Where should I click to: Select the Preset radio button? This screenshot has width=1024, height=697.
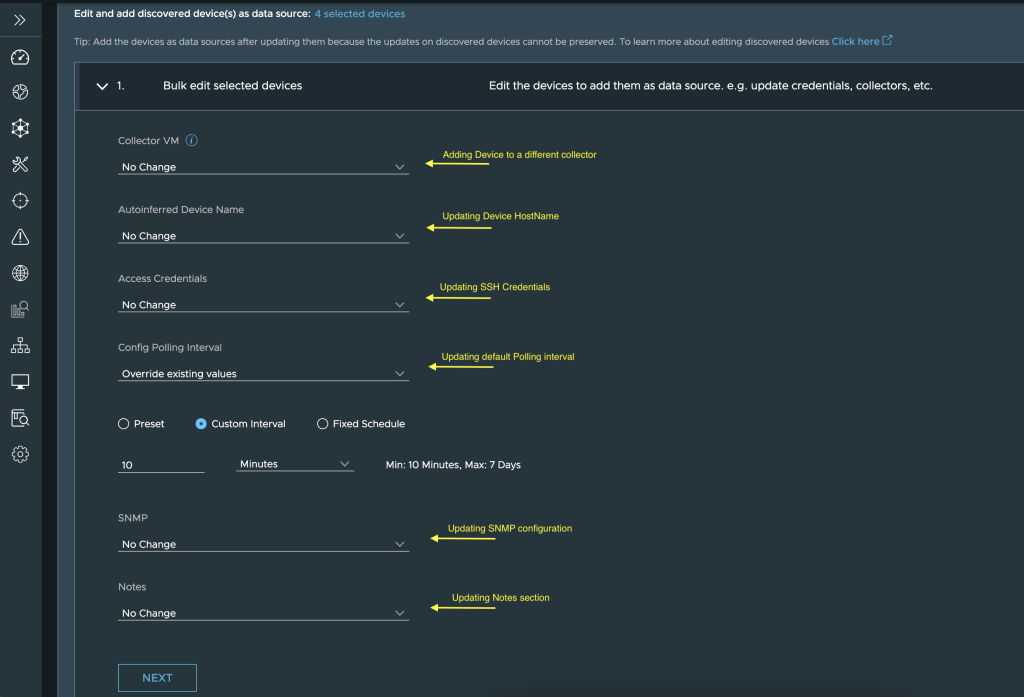click(x=125, y=424)
